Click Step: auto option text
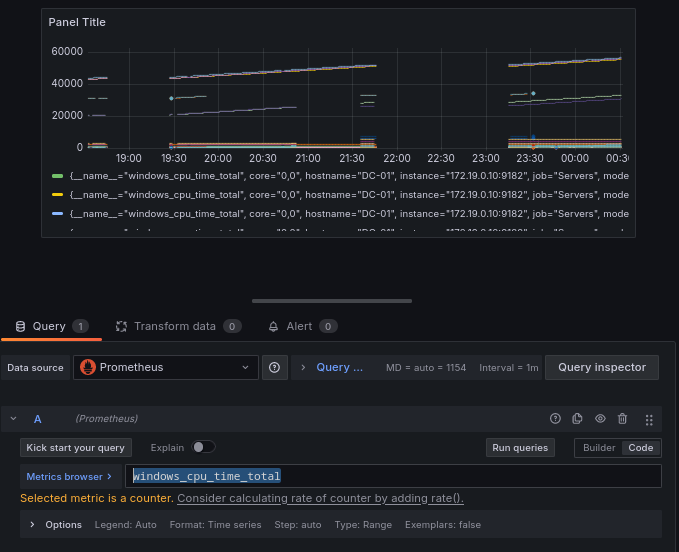679x552 pixels. (x=297, y=525)
